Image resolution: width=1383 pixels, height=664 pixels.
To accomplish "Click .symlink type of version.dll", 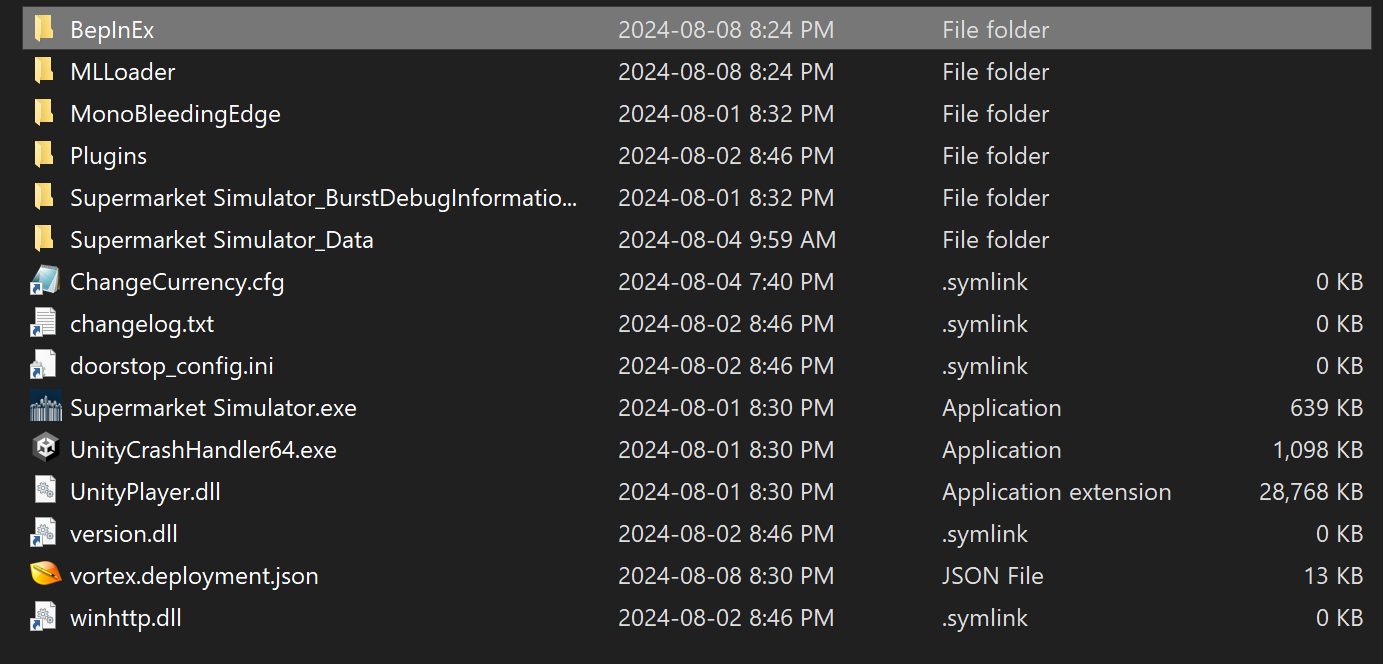I will click(x=985, y=534).
